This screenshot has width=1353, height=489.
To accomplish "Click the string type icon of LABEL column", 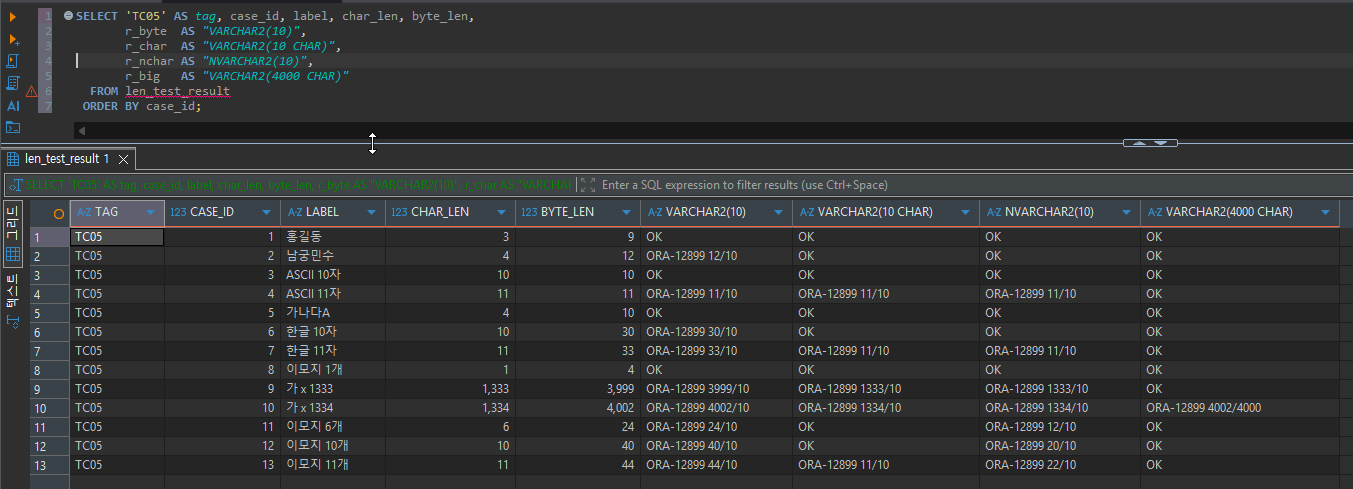I will coord(295,212).
